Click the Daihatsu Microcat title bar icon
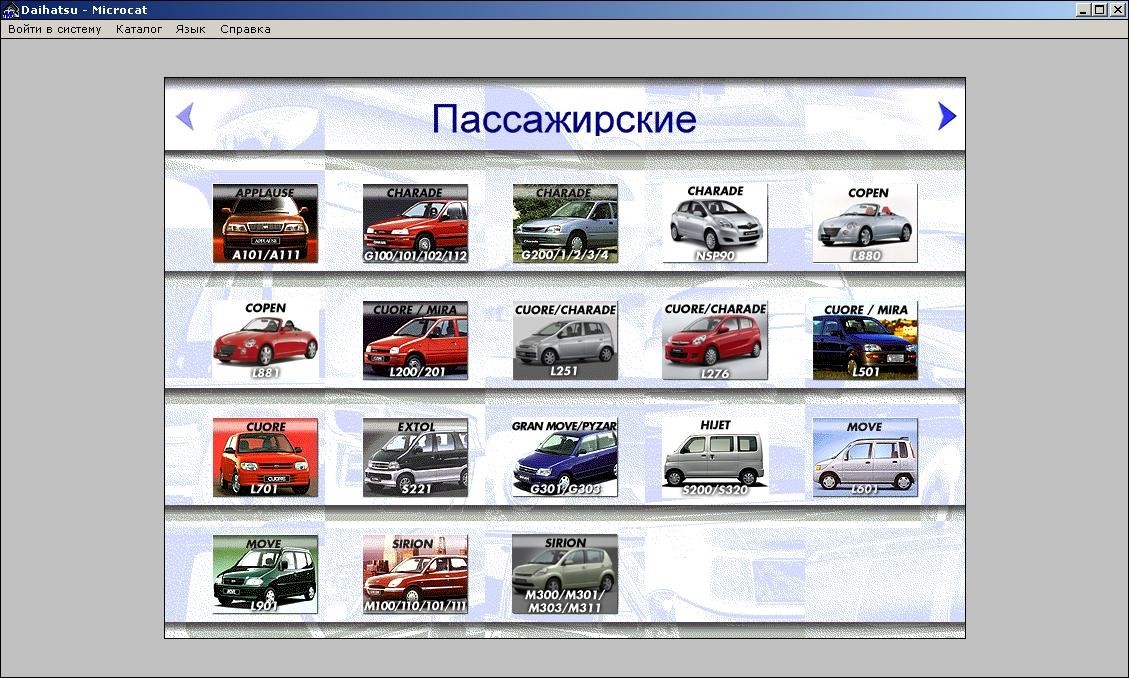The image size is (1129, 678). point(10,10)
